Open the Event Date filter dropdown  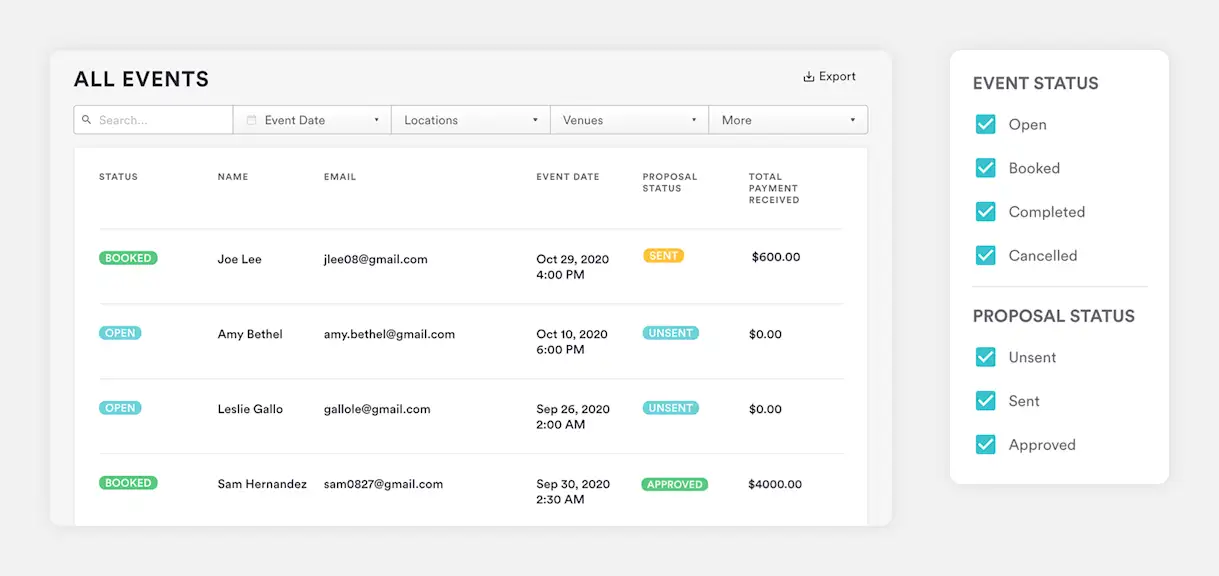[x=311, y=119]
